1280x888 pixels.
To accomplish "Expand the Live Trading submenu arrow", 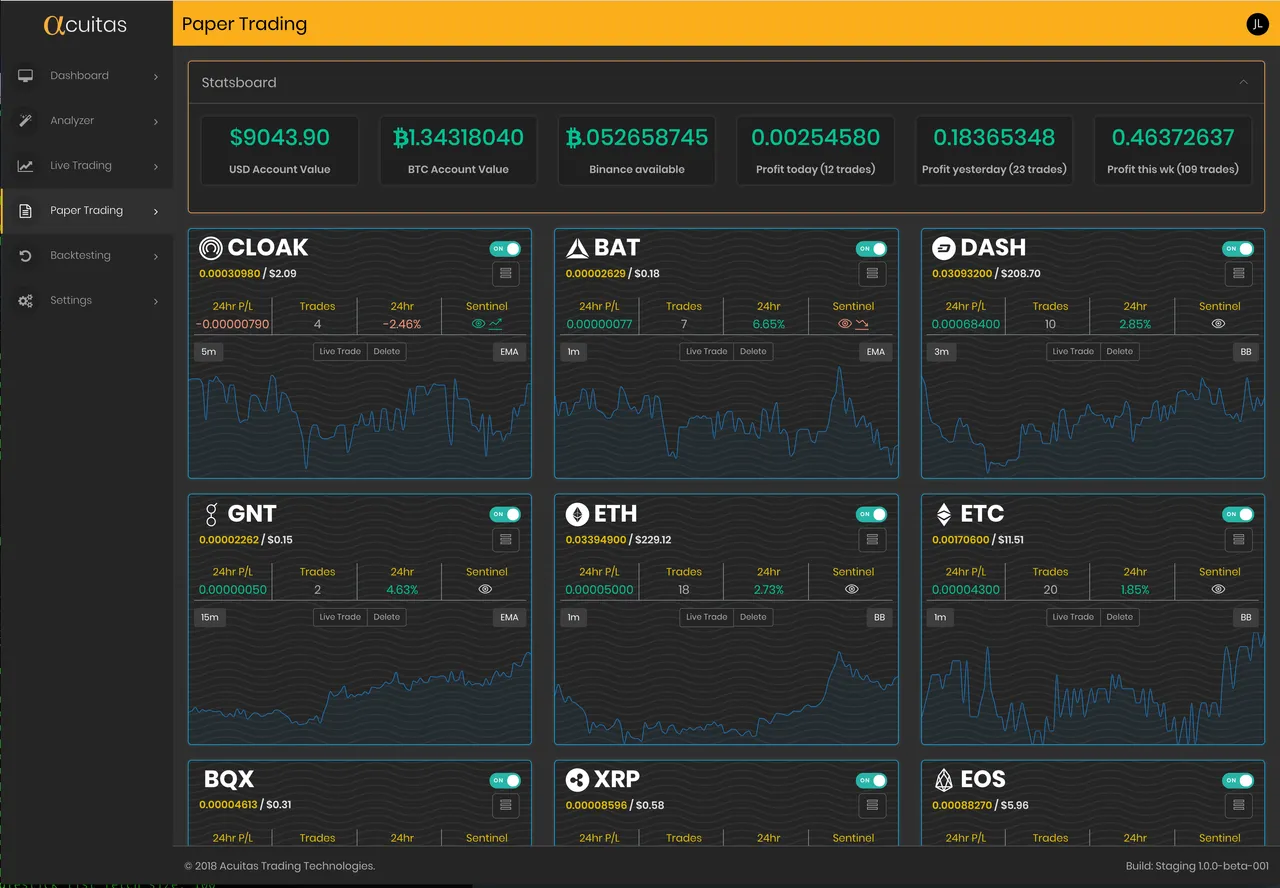I will click(x=156, y=166).
